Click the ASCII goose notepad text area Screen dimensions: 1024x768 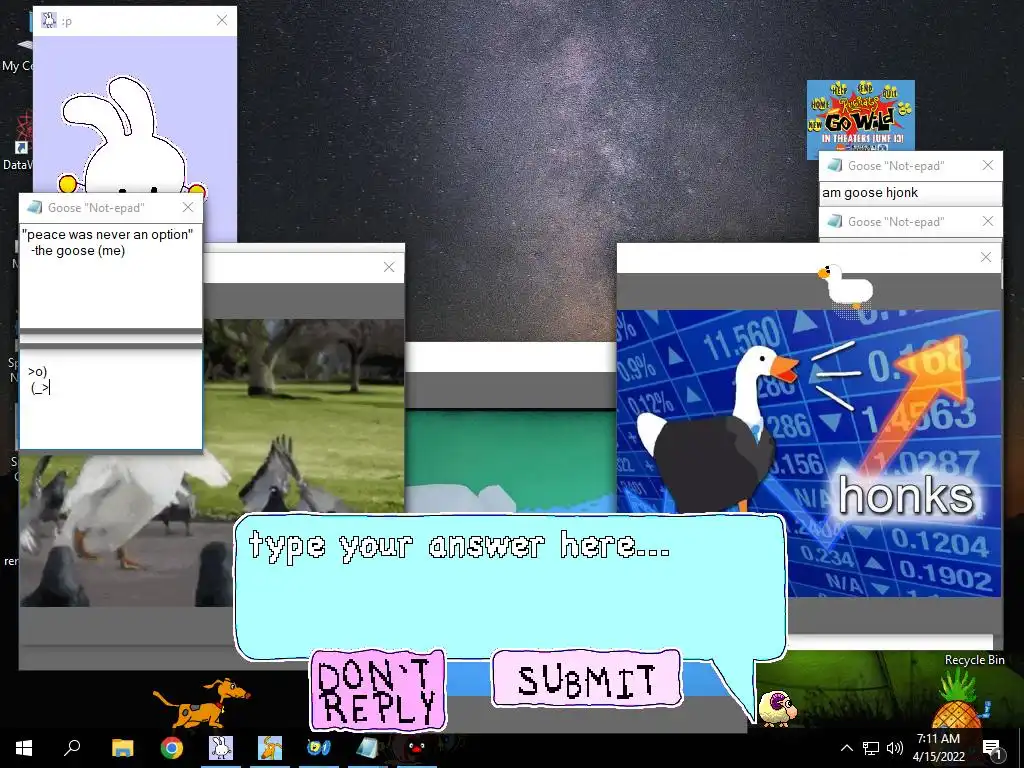click(x=111, y=398)
